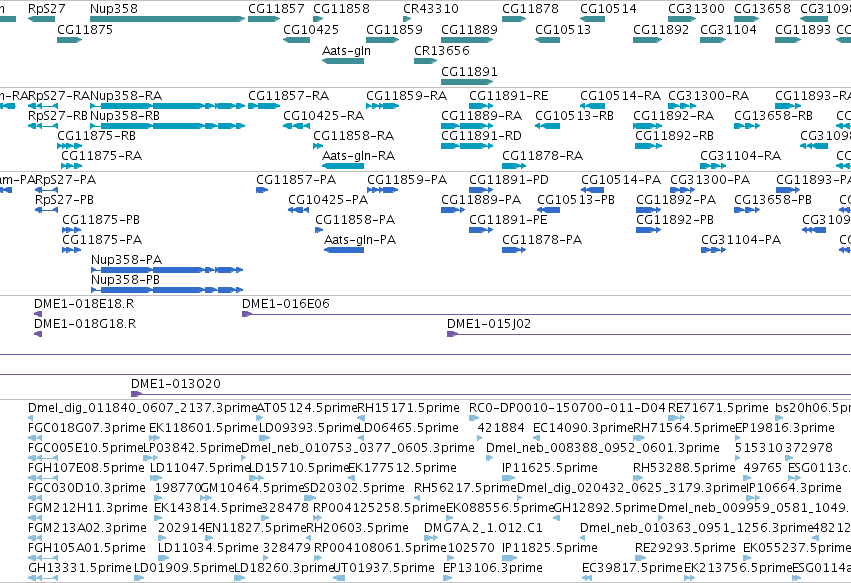Select the CG11857-RA transcript
The image size is (851, 583).
click(264, 106)
